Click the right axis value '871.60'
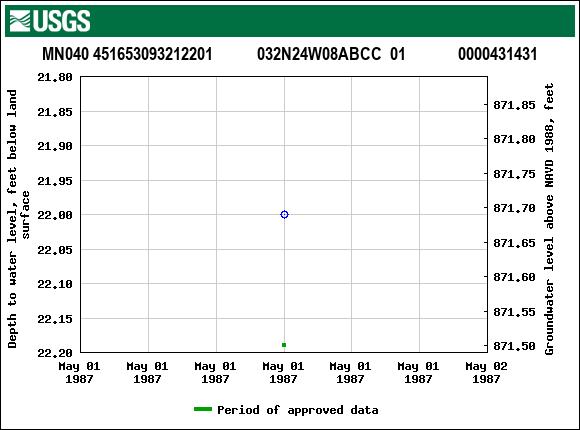This screenshot has height=430, width=580. (x=514, y=277)
